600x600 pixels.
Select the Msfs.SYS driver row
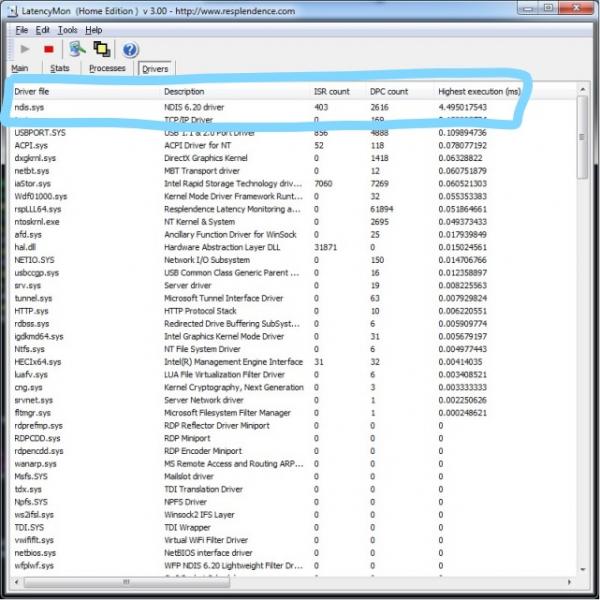click(293, 476)
